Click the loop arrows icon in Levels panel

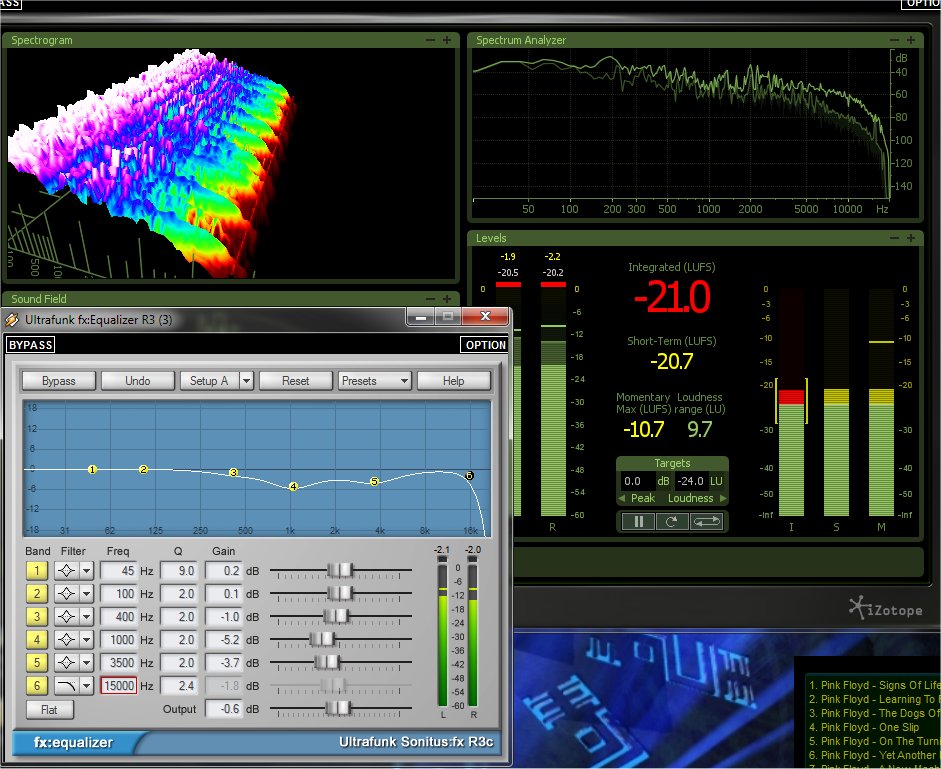coord(706,522)
